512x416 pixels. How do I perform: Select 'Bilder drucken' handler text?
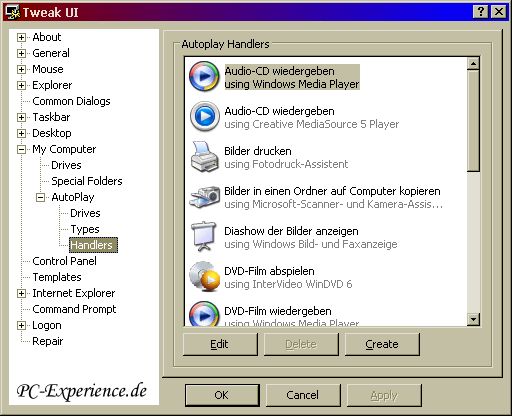pyautogui.click(x=258, y=151)
